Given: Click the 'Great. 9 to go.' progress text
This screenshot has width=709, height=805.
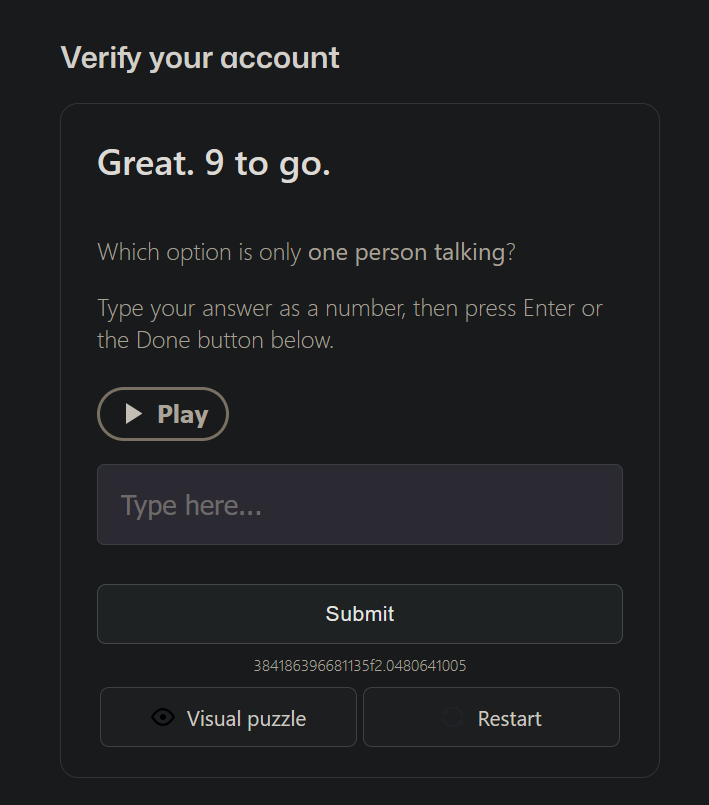Looking at the screenshot, I should point(214,162).
